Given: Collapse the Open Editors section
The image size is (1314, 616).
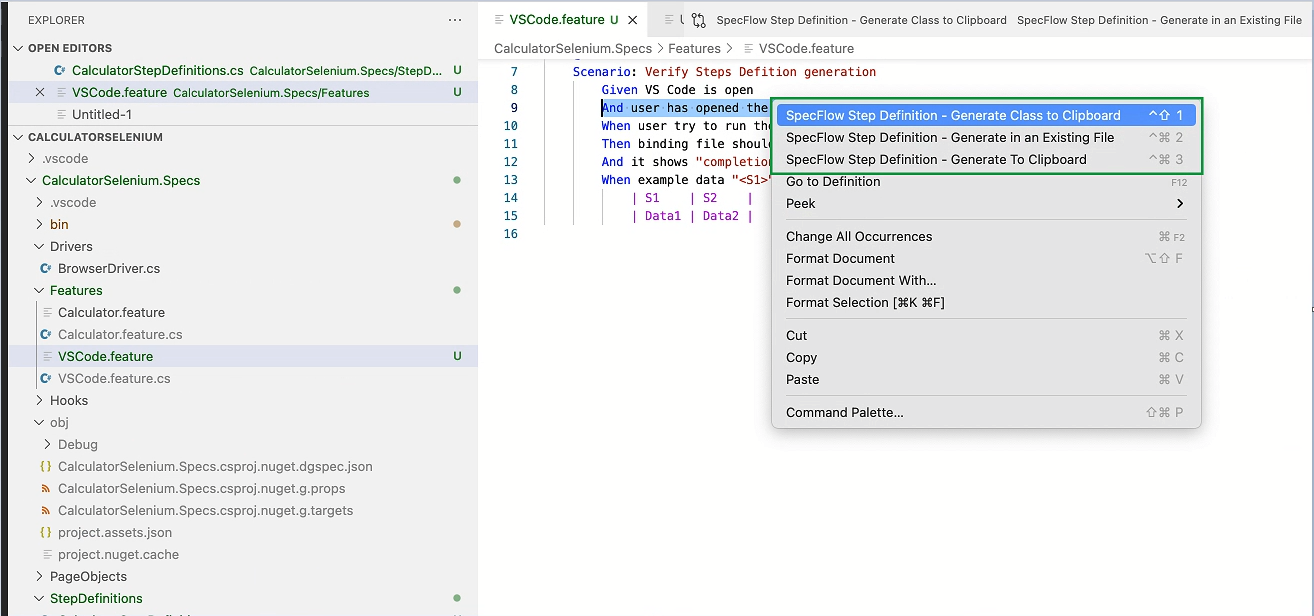Looking at the screenshot, I should point(18,48).
